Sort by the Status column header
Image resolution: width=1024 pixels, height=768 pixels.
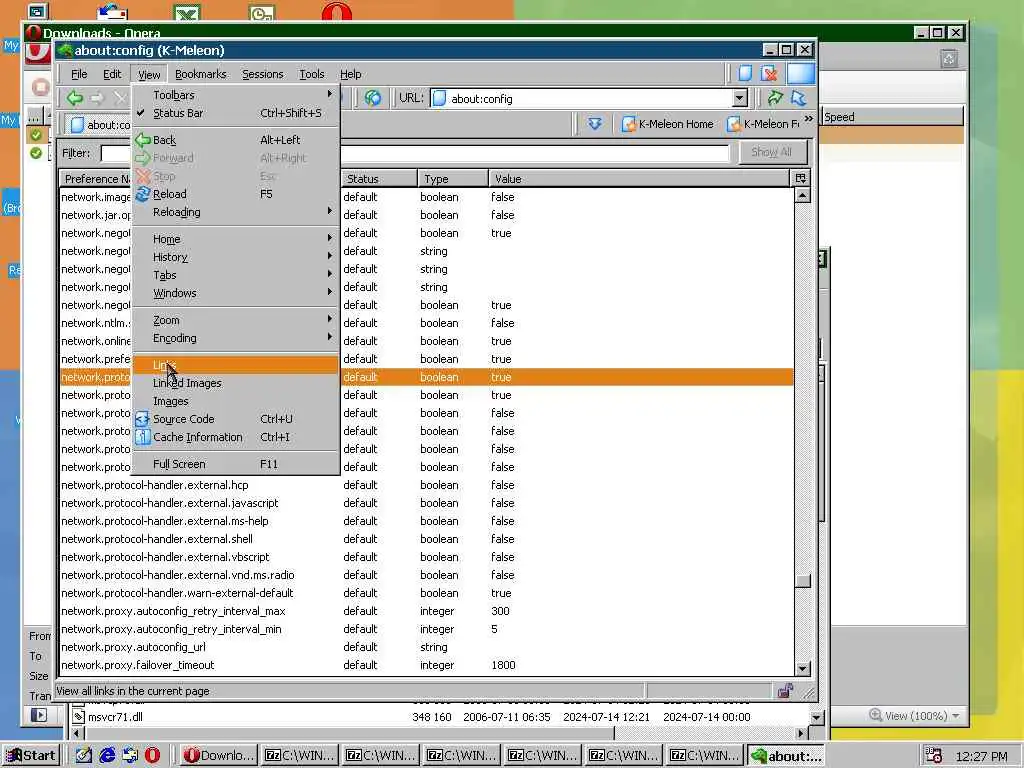click(x=378, y=178)
